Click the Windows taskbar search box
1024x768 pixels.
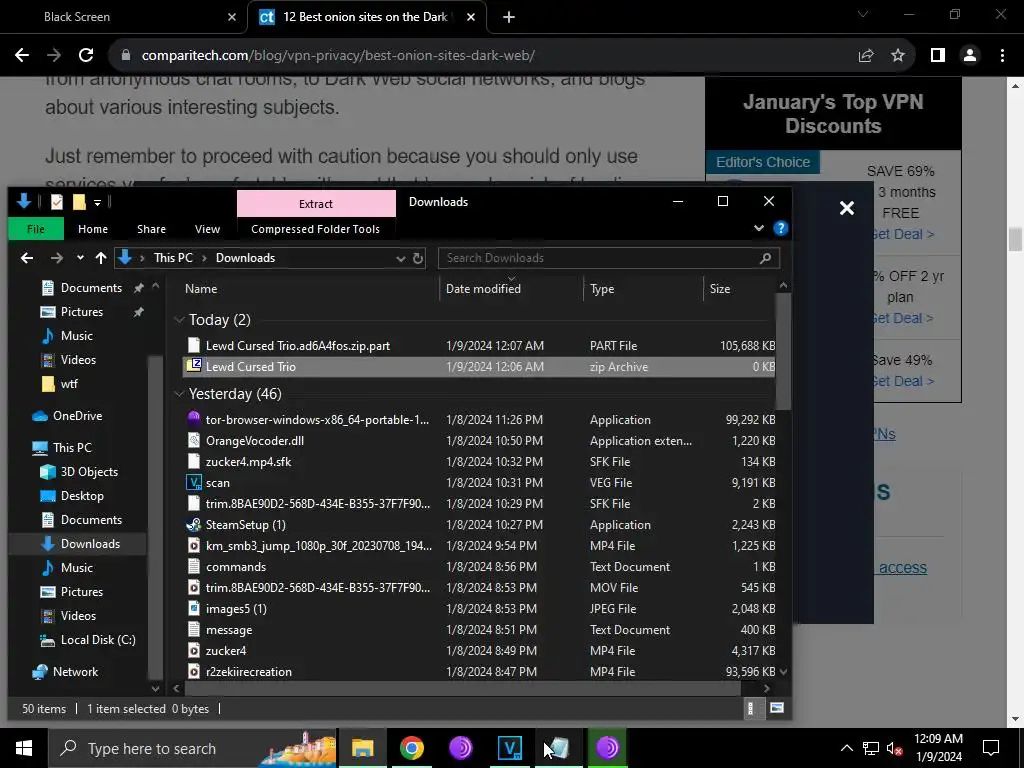(193, 748)
